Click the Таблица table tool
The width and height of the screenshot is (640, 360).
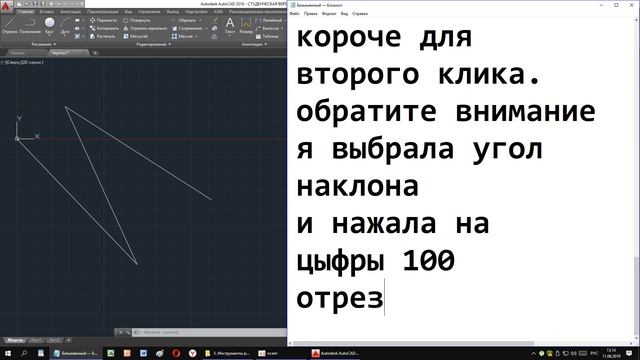click(x=267, y=36)
